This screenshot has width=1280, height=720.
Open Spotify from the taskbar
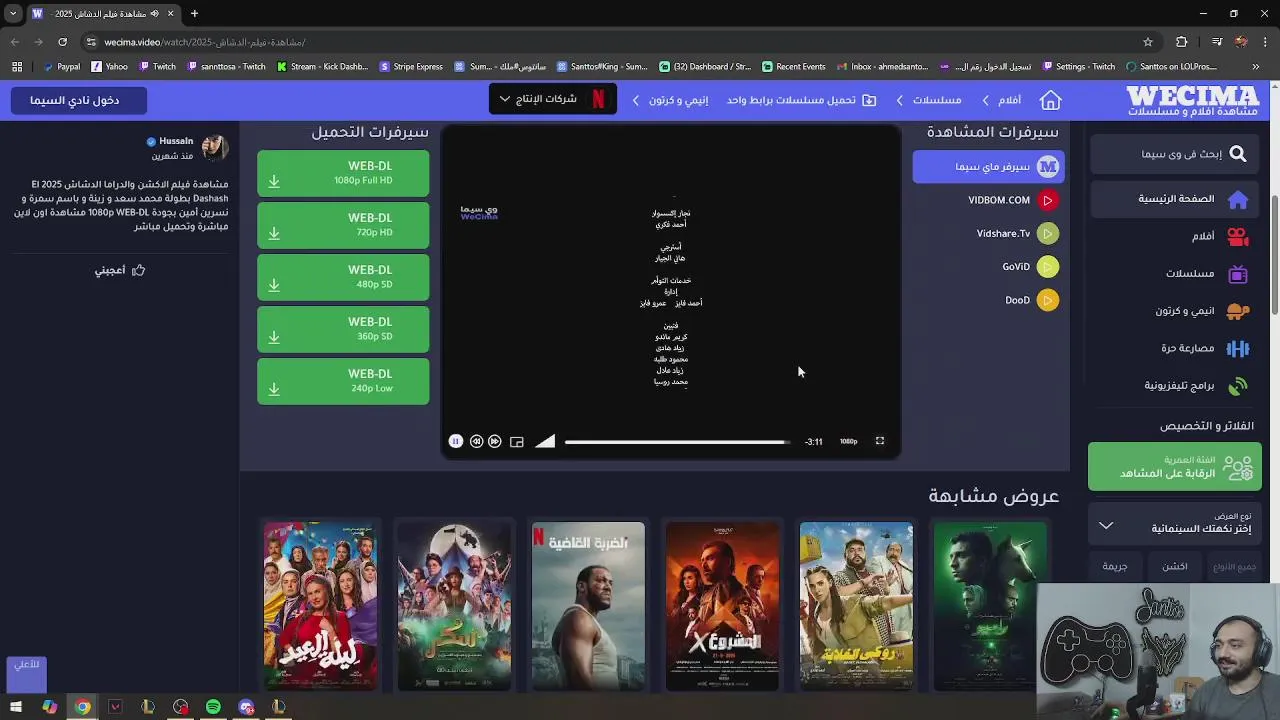click(x=213, y=707)
